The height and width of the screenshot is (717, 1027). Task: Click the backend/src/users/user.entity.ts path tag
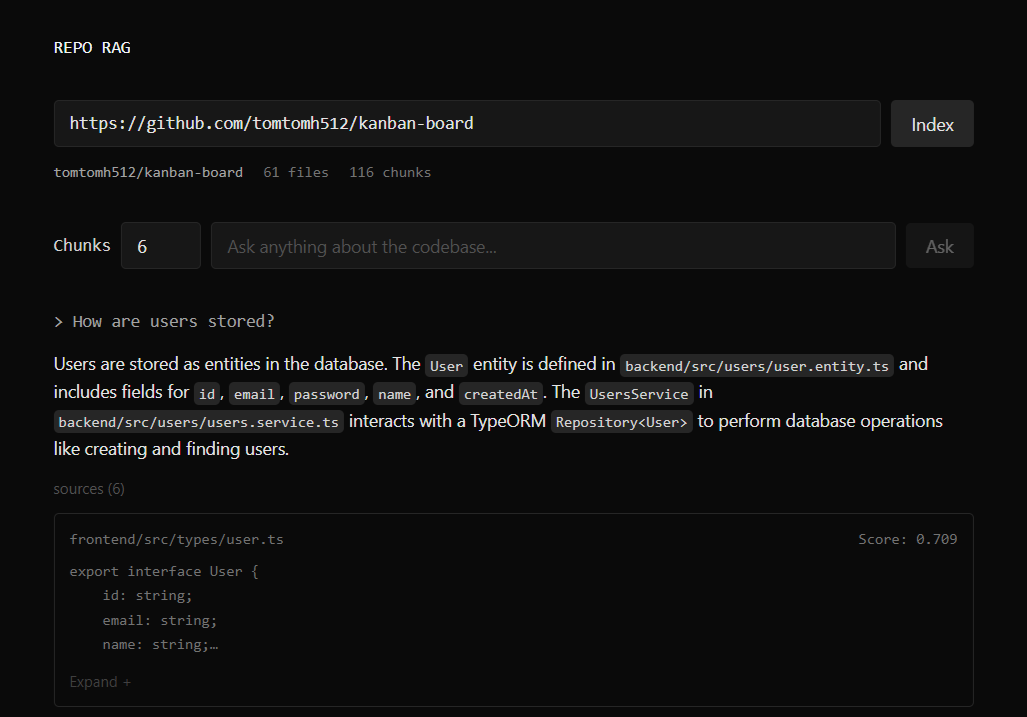click(757, 365)
